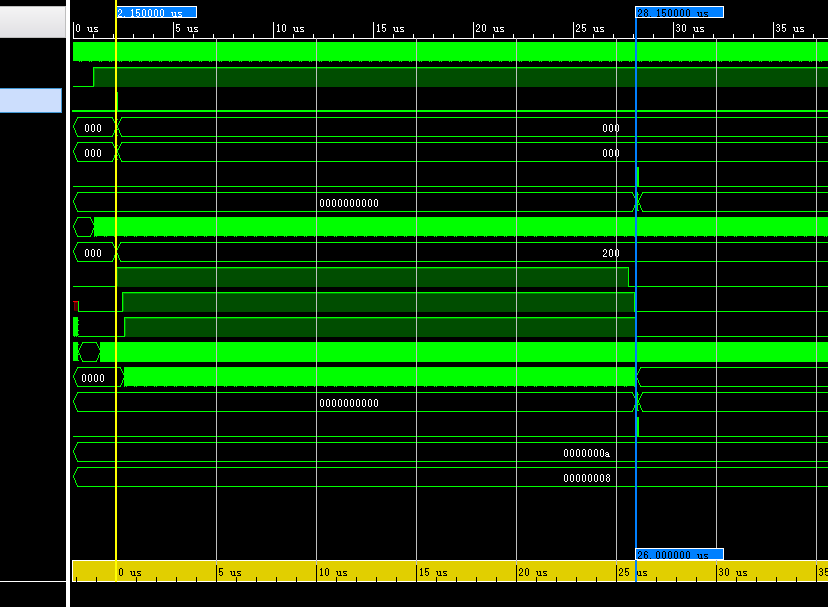Screen dimensions: 828x607
Task: Select the yellow cursor's 2.150000 us time label
Action: pos(156,12)
